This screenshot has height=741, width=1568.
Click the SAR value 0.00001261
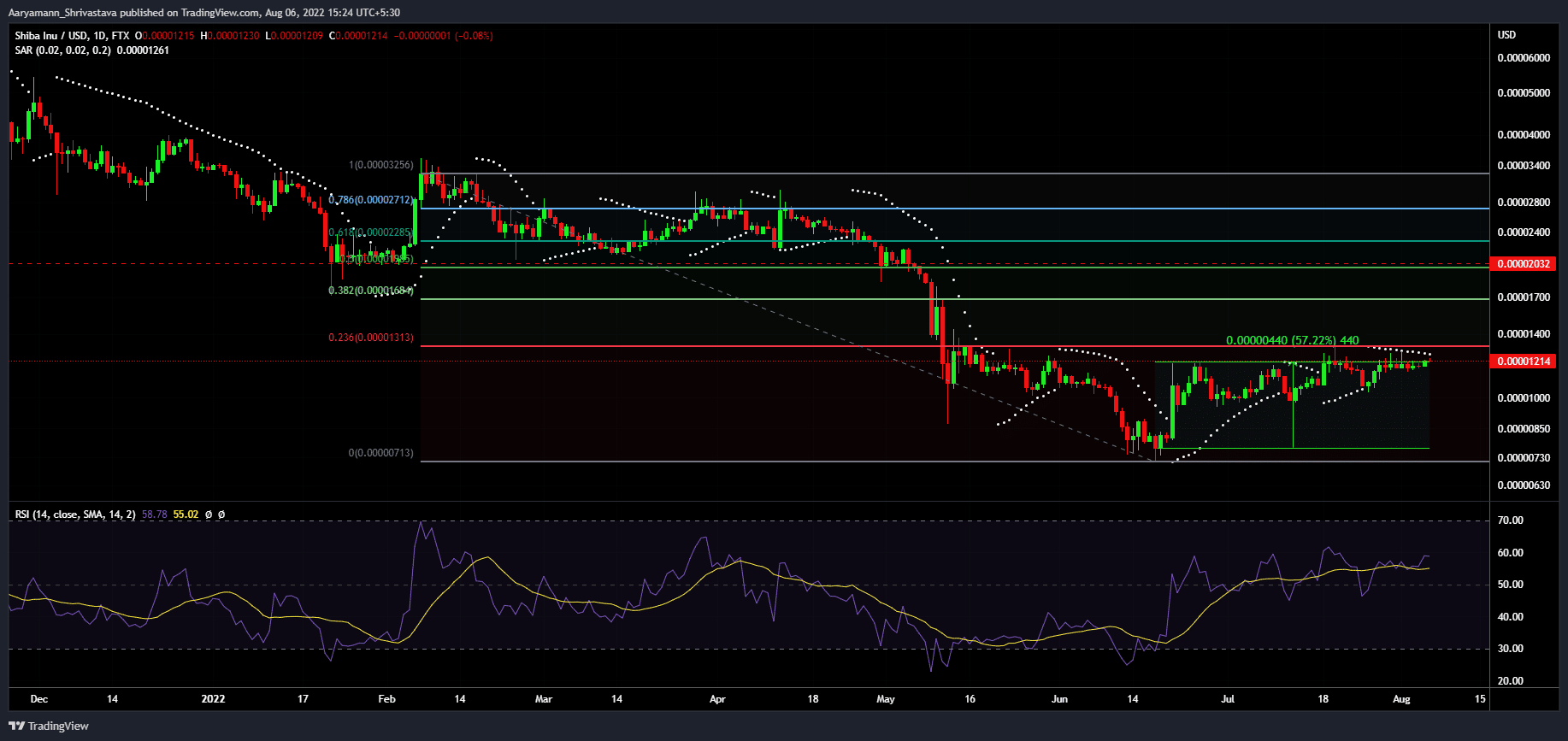point(143,50)
